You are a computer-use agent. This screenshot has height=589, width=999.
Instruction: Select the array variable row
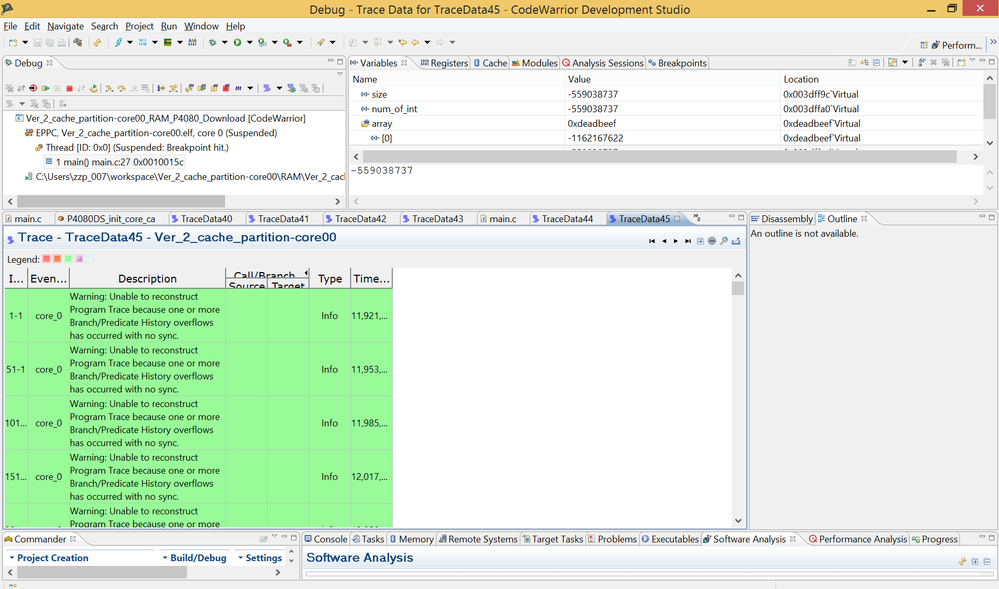click(x=666, y=124)
